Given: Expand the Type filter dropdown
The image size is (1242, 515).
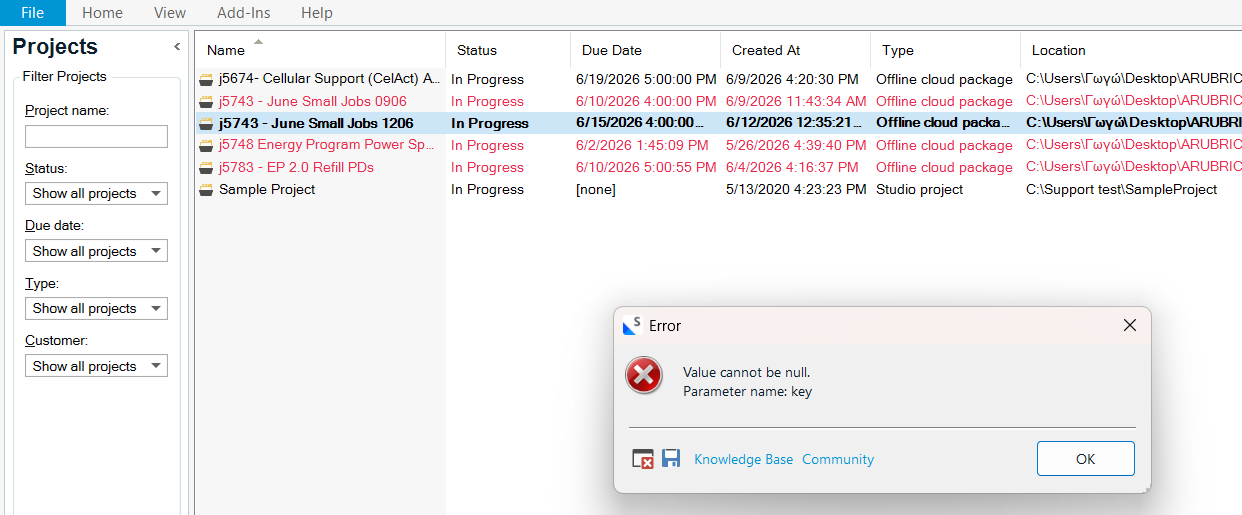Looking at the screenshot, I should point(96,308).
